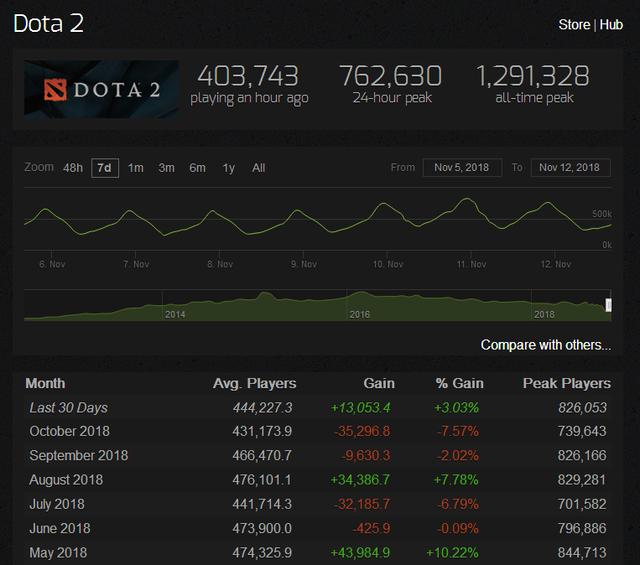Click peak players value 826,053
The width and height of the screenshot is (640, 565).
582,407
